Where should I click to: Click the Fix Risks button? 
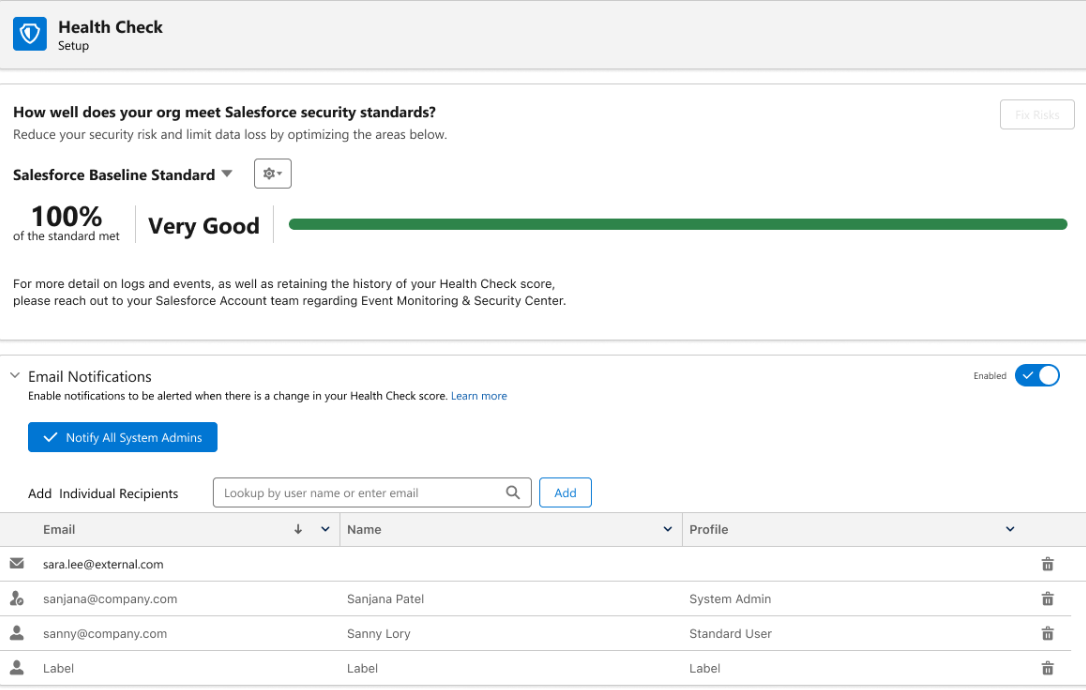point(1037,114)
